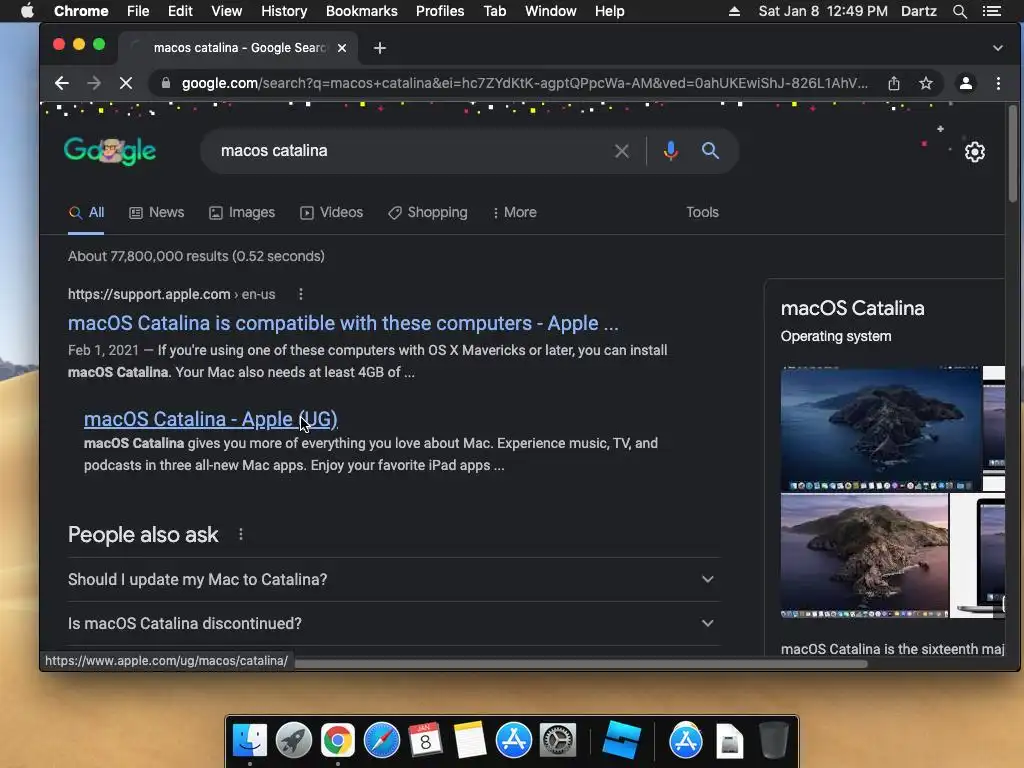1024x768 pixels.
Task: Start voice search microphone
Action: (671, 151)
